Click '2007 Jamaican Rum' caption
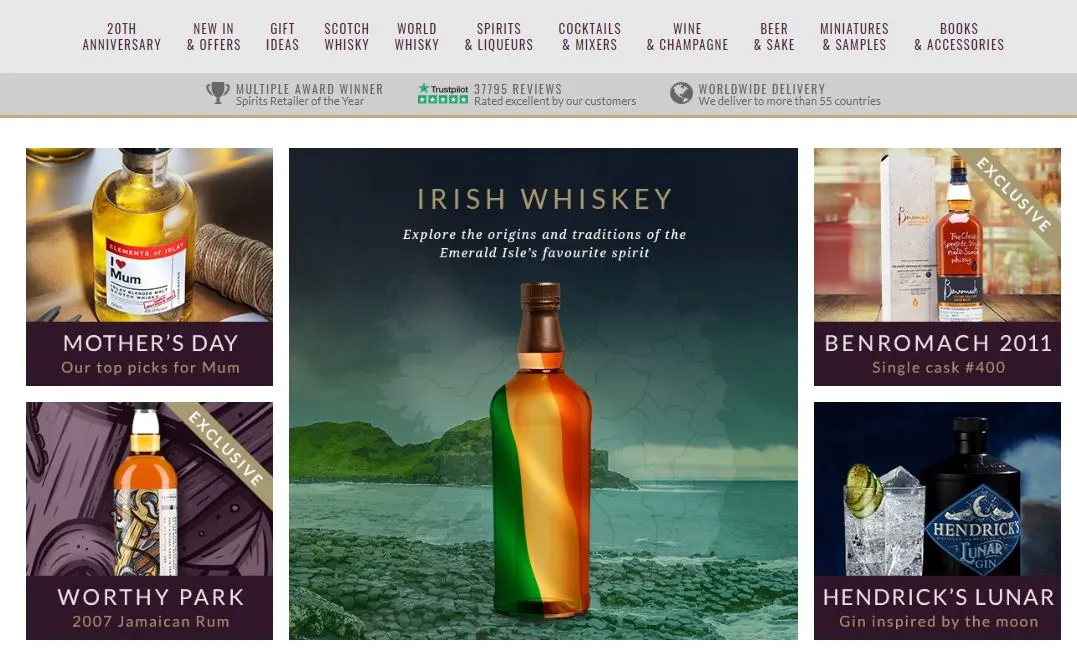This screenshot has width=1077, height=654. [x=150, y=622]
